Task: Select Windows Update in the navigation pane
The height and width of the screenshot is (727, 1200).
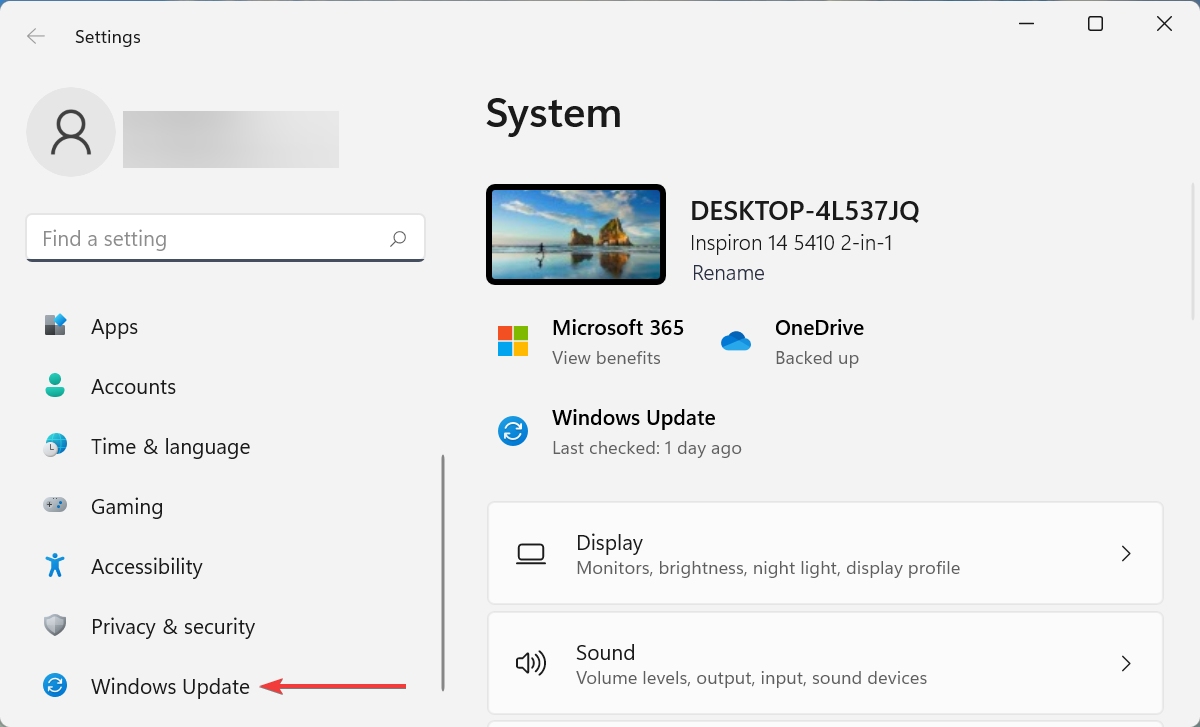Action: point(170,686)
